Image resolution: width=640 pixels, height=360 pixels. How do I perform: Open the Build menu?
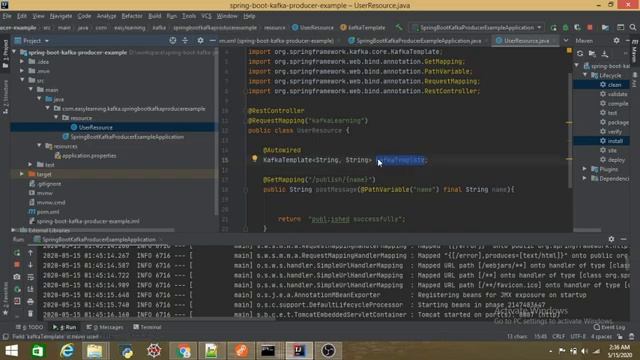(x=154, y=16)
